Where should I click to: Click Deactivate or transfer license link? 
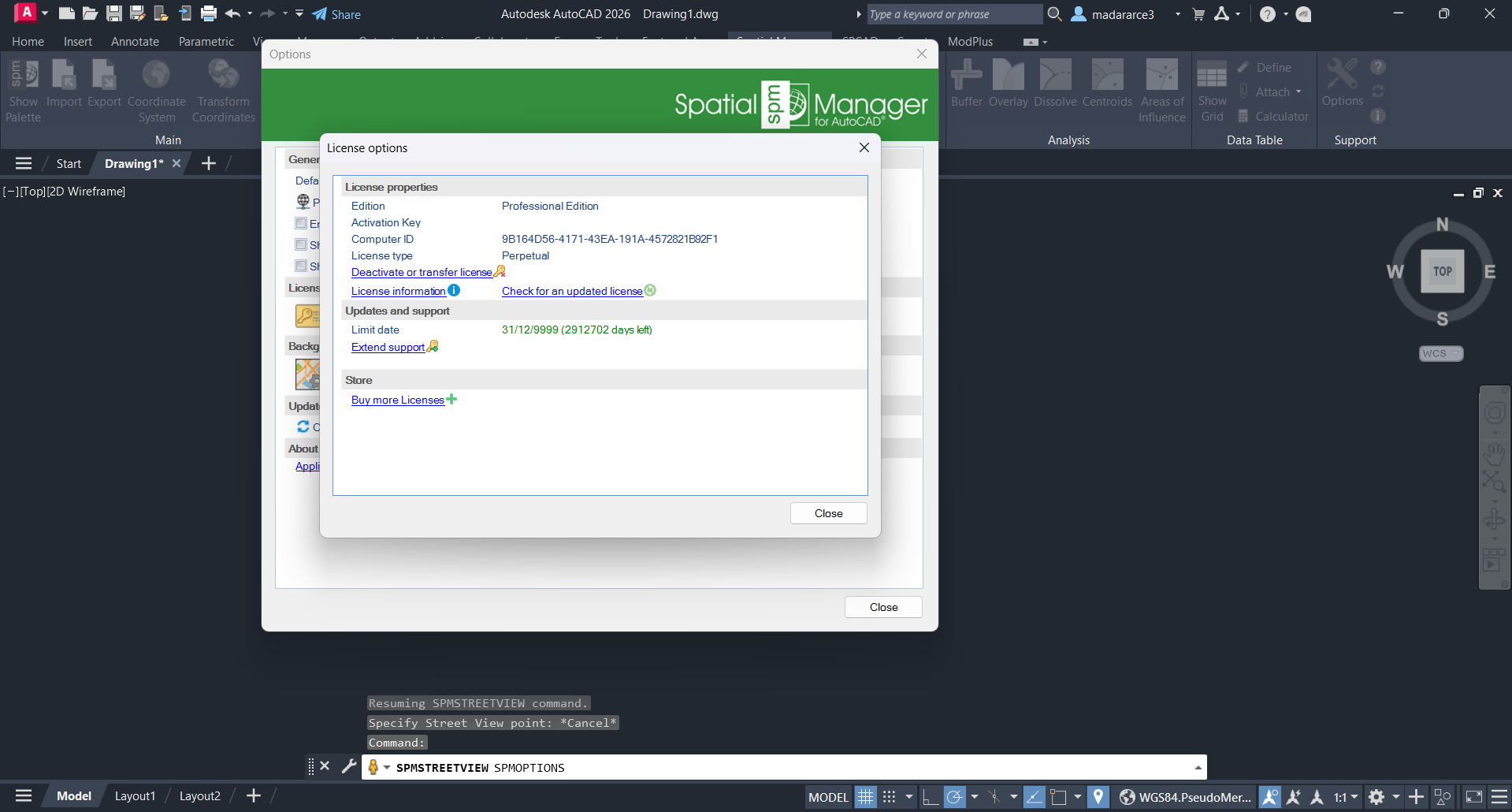[422, 272]
